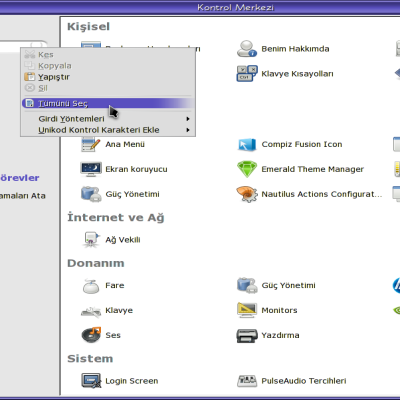The image size is (400, 400).
Task: Open Emerald Theme Manager gem icon
Action: coord(247,169)
